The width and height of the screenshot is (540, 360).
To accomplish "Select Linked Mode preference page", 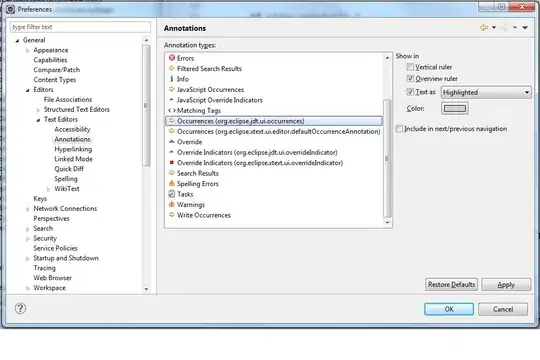I will click(x=73, y=159).
